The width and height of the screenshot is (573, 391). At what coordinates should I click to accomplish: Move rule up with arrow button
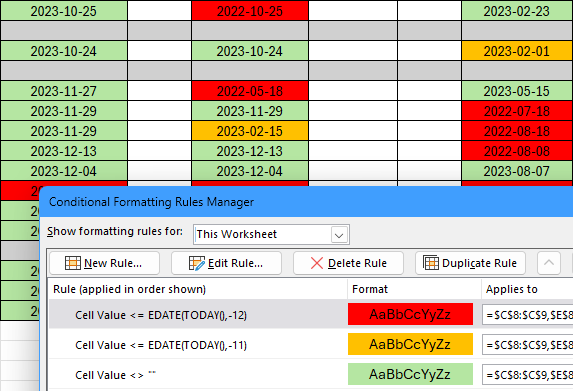pos(549,263)
